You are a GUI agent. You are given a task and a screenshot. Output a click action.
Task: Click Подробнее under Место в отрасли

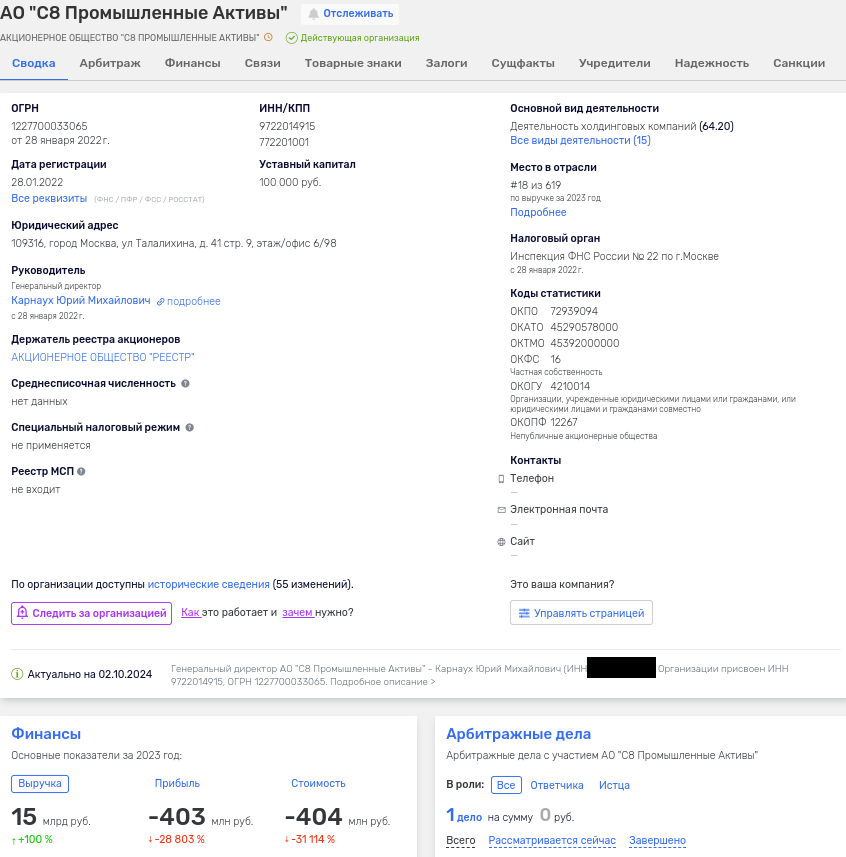(x=538, y=212)
